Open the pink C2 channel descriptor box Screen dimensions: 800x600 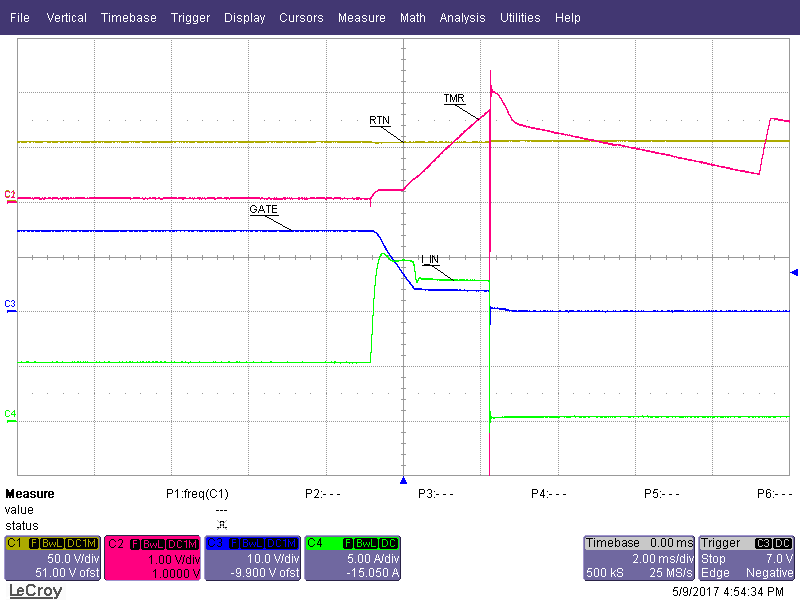click(x=152, y=558)
